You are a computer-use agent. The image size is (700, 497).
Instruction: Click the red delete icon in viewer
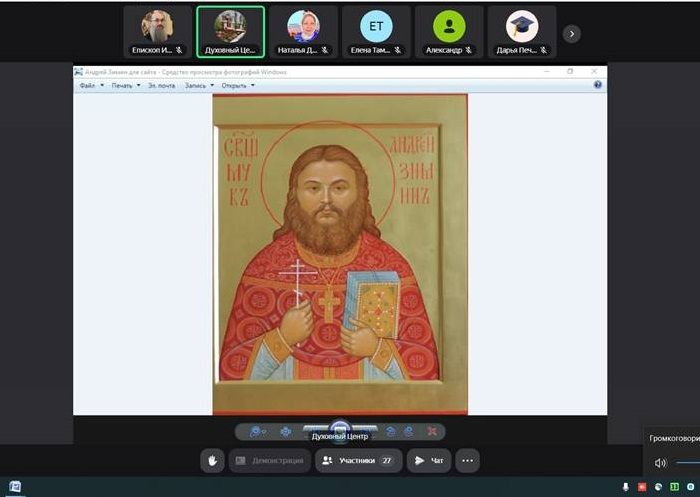[432, 432]
